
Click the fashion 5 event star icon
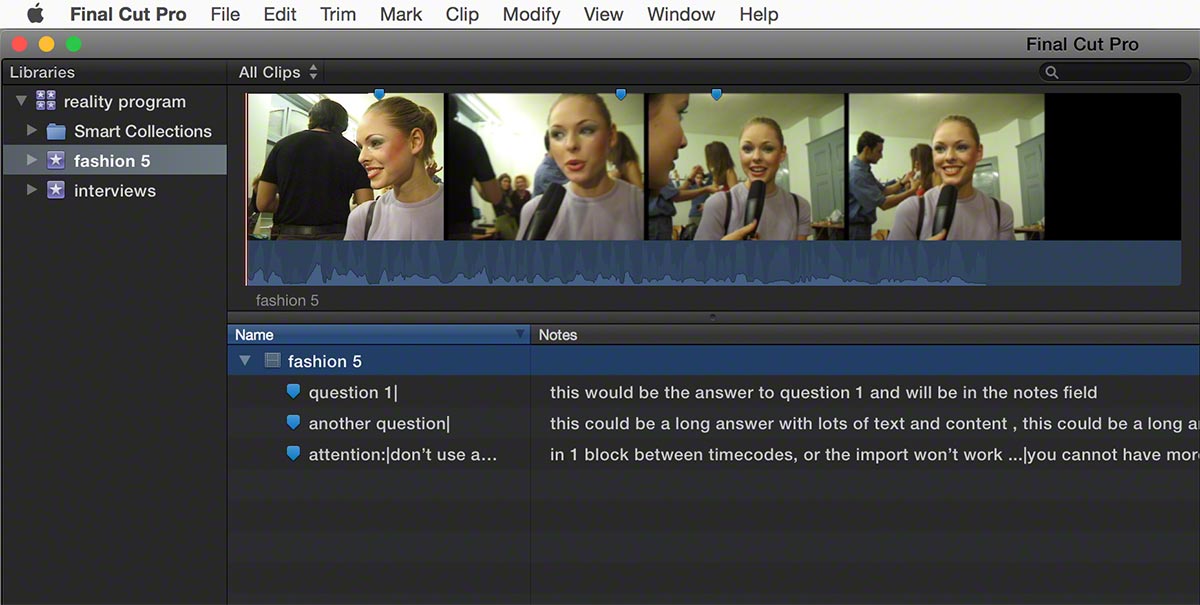point(56,160)
